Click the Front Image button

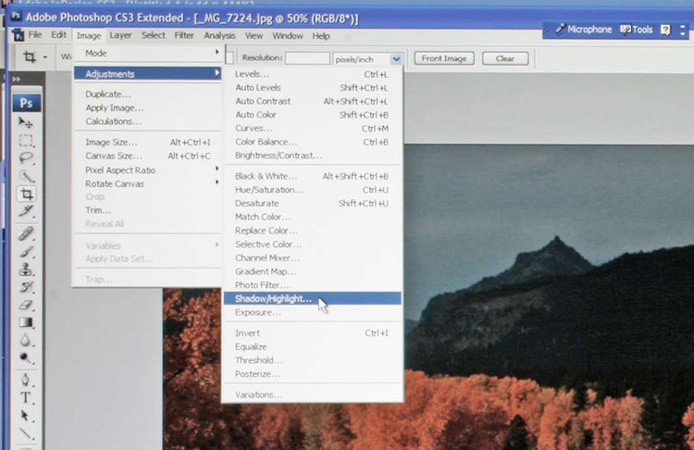click(444, 59)
